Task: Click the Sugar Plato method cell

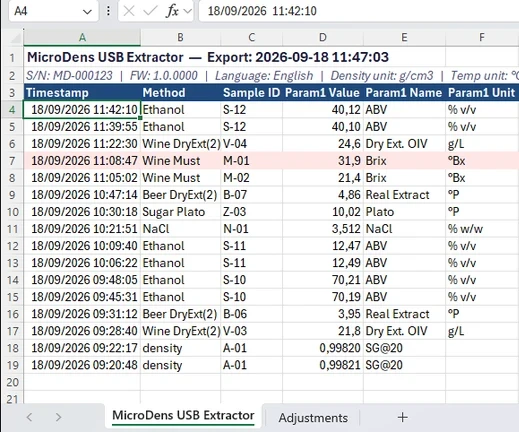Action: tap(180, 212)
